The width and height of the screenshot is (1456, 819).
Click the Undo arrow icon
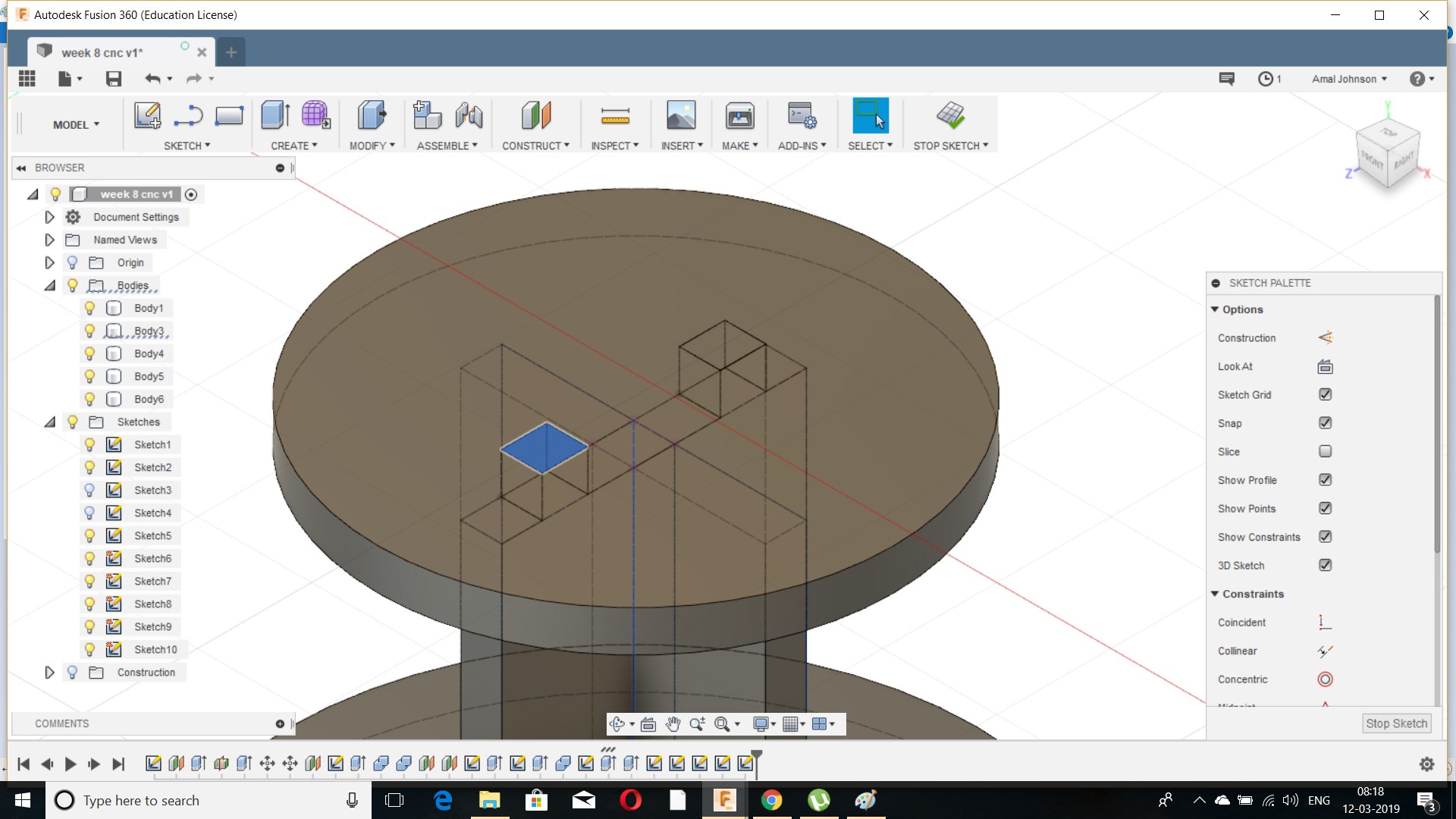[152, 79]
